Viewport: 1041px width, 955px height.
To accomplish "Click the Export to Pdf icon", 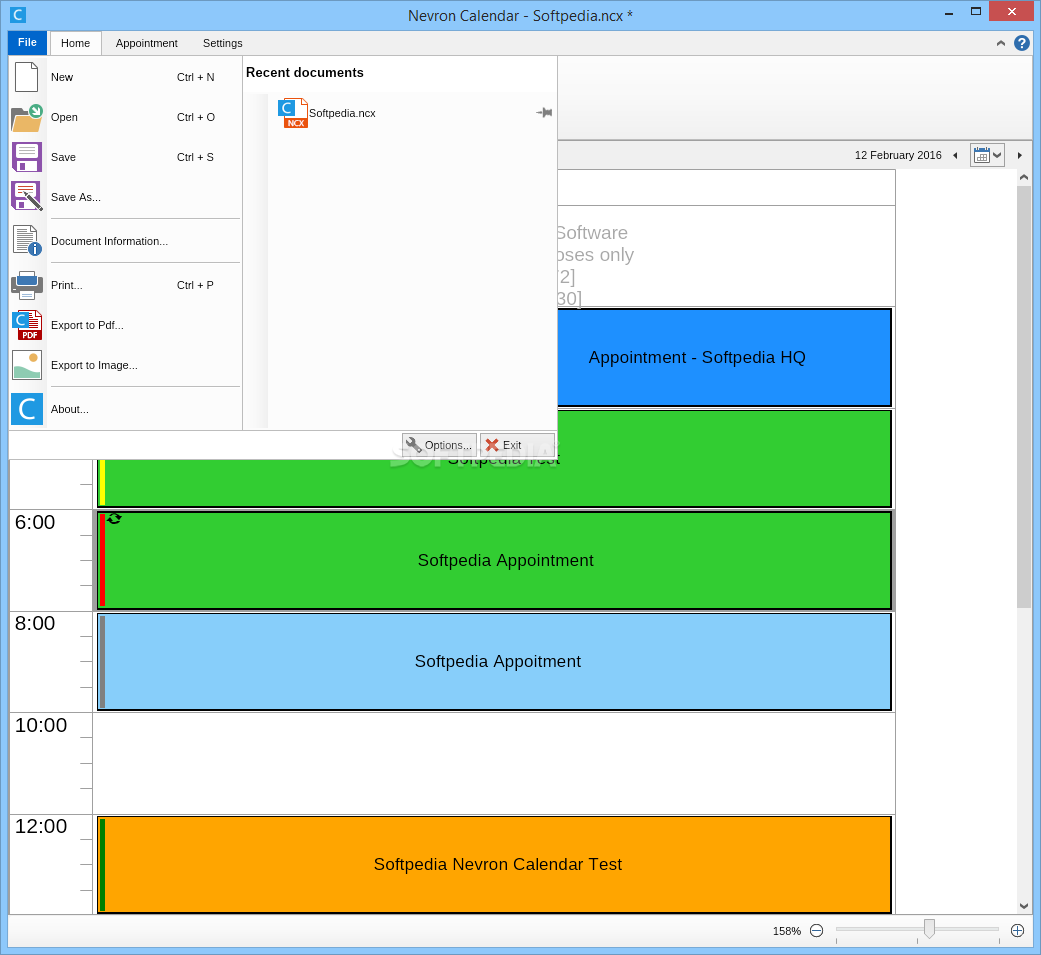I will 27,325.
